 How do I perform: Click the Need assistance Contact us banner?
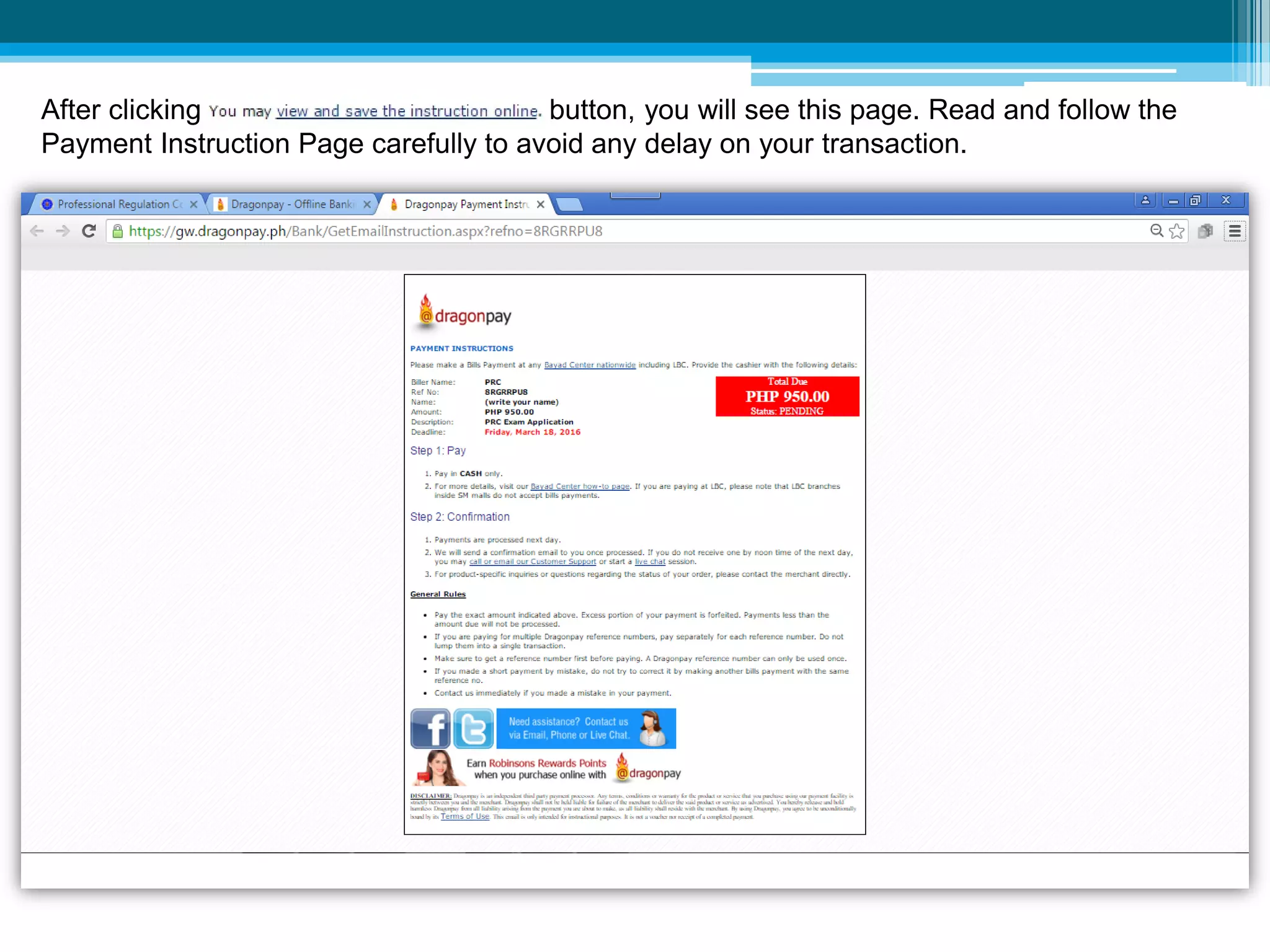(585, 728)
